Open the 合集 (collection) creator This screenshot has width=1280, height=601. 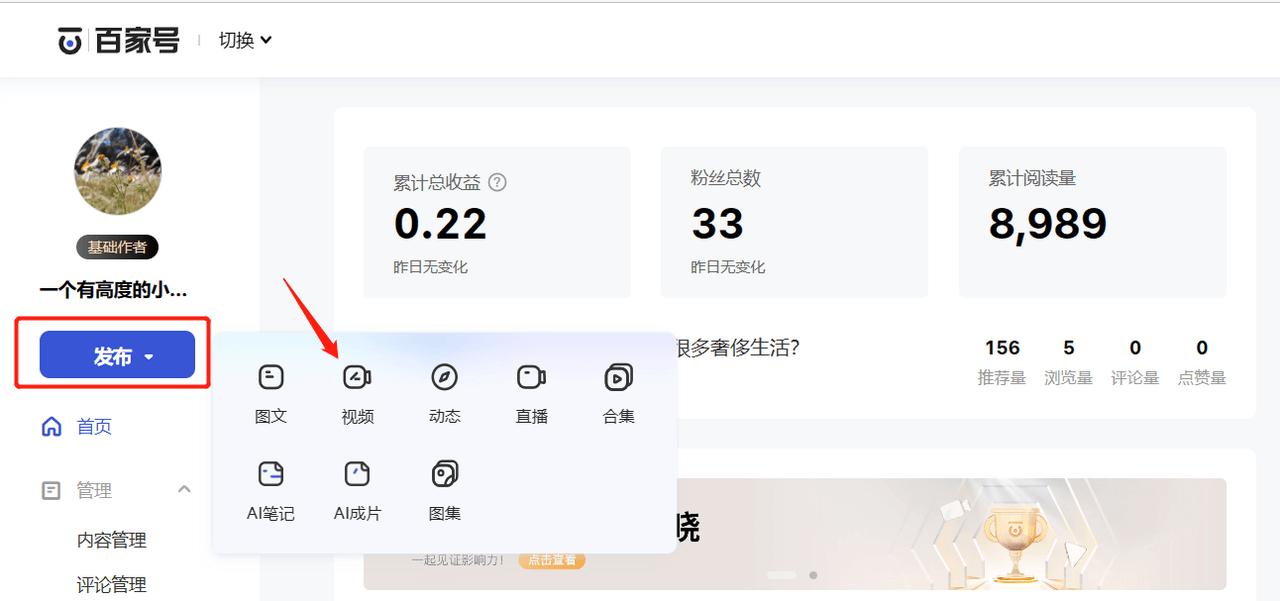(x=618, y=378)
